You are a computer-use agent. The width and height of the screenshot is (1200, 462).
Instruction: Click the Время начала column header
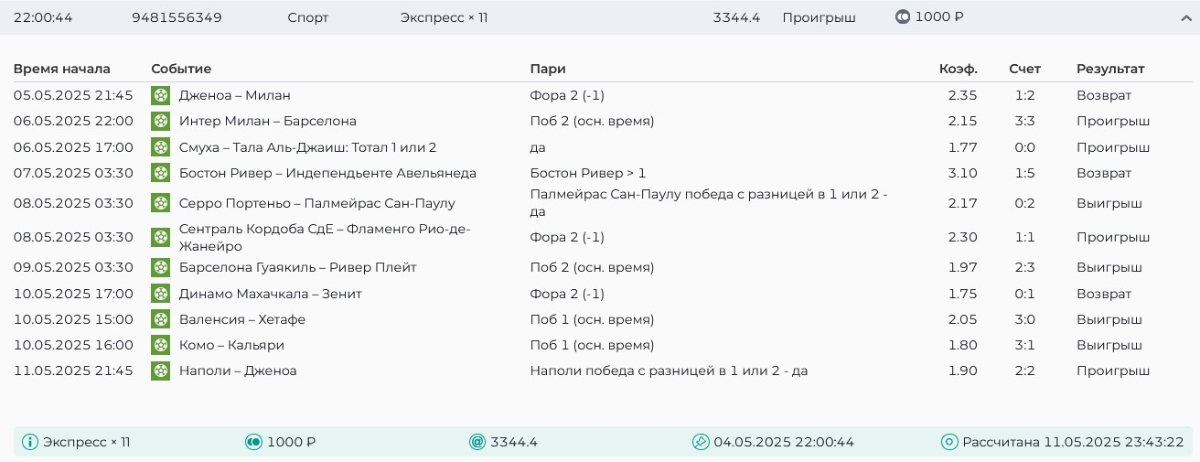tap(62, 69)
